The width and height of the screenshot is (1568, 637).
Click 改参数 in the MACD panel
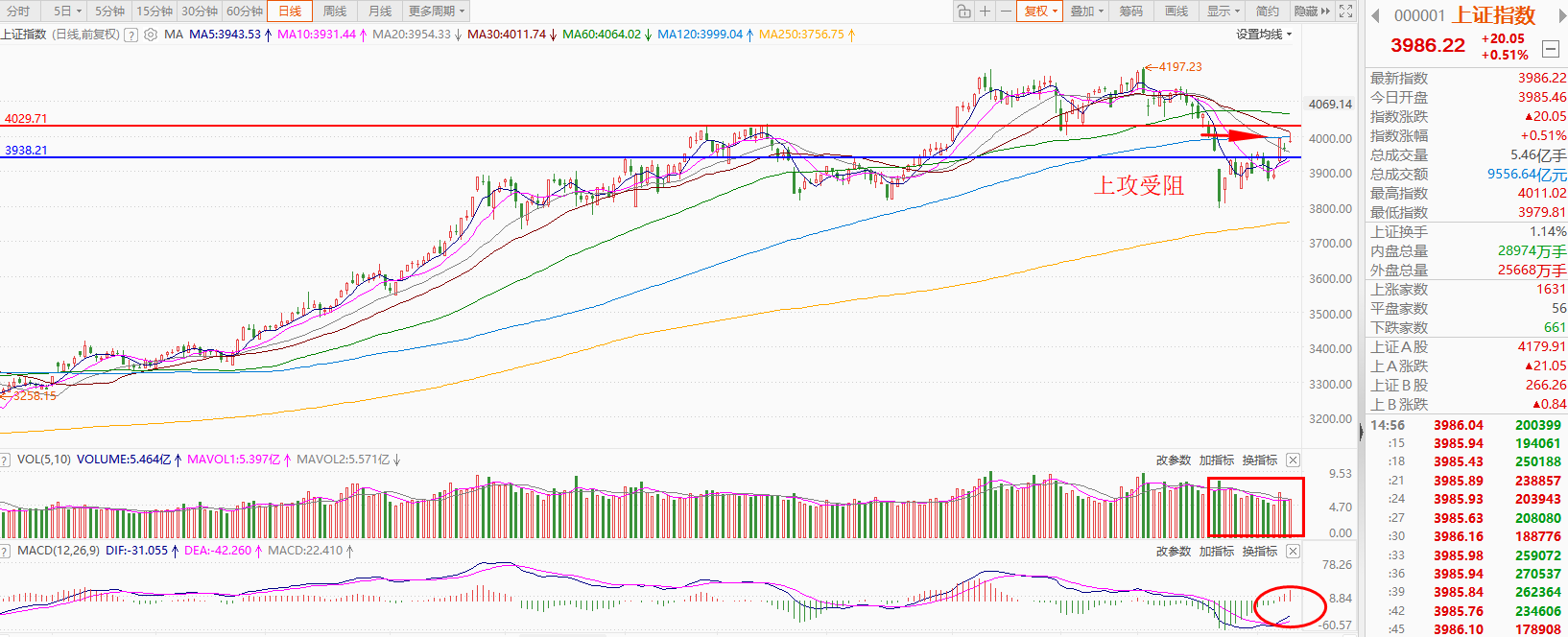coord(1173,552)
